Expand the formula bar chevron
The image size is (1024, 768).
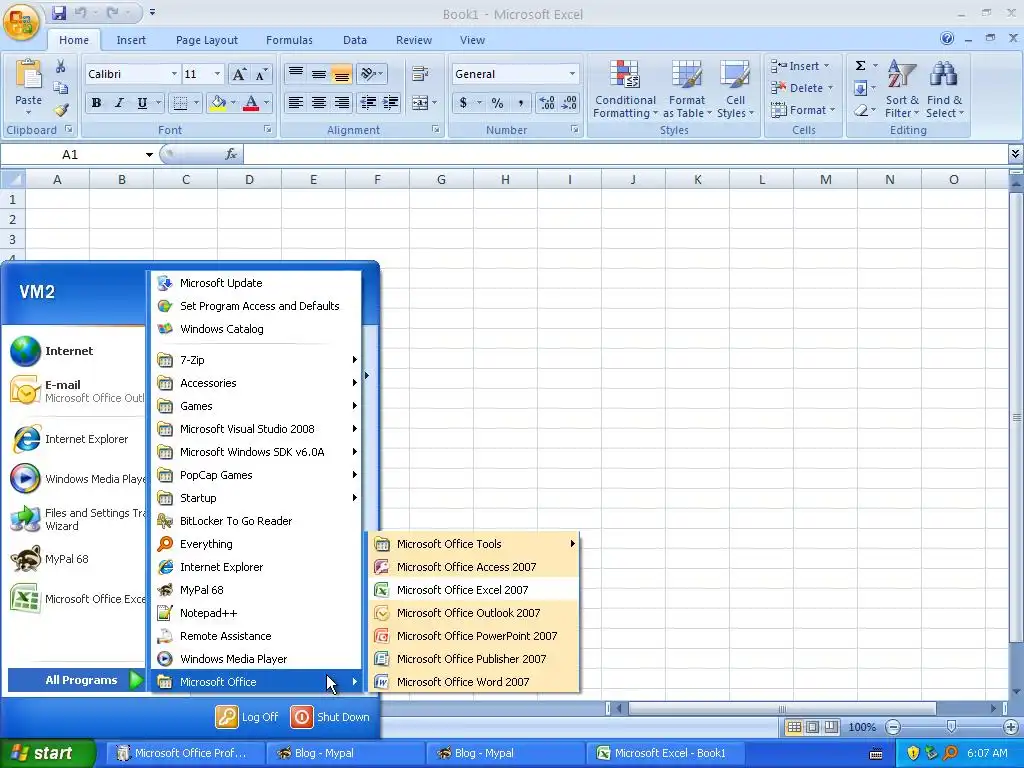(x=1015, y=154)
